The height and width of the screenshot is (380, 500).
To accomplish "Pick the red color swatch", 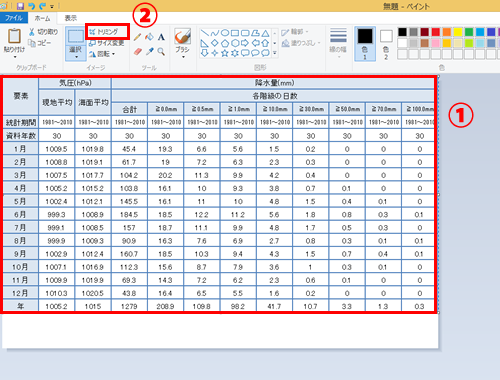I will (x=436, y=32).
